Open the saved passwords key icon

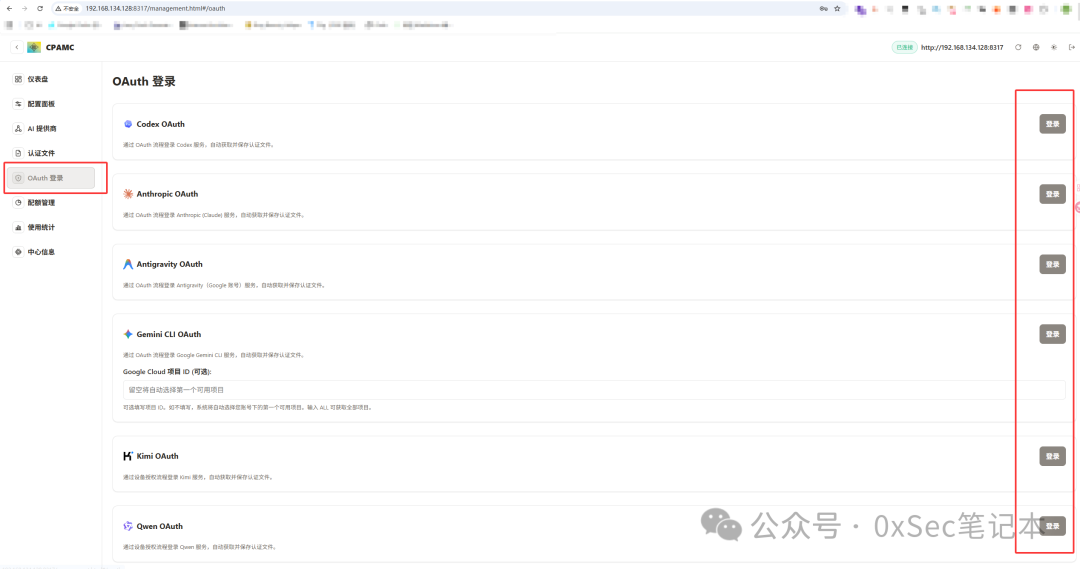tap(823, 8)
